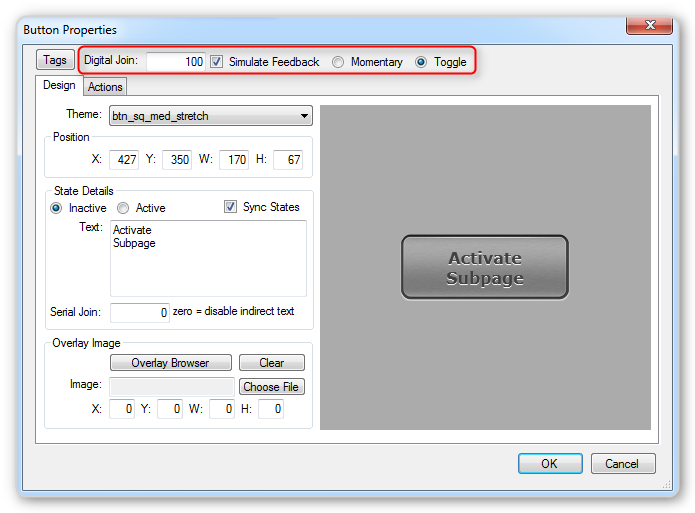The image size is (695, 513).
Task: Switch to the Design tab
Action: click(x=58, y=86)
